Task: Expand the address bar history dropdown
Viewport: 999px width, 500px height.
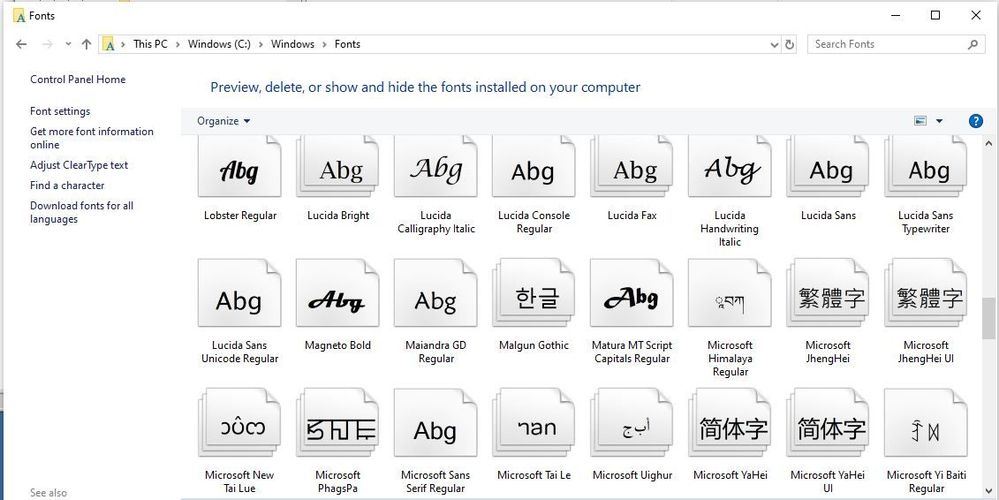Action: pos(775,45)
